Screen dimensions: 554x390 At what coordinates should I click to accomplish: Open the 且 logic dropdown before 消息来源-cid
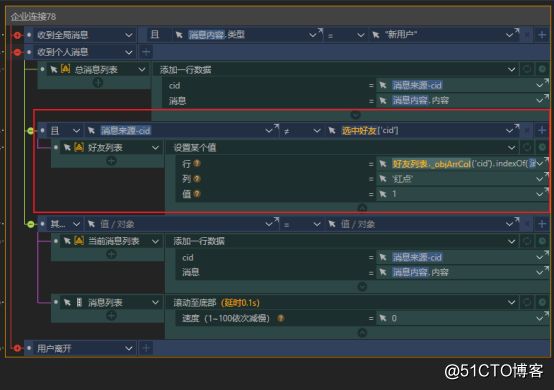point(76,131)
